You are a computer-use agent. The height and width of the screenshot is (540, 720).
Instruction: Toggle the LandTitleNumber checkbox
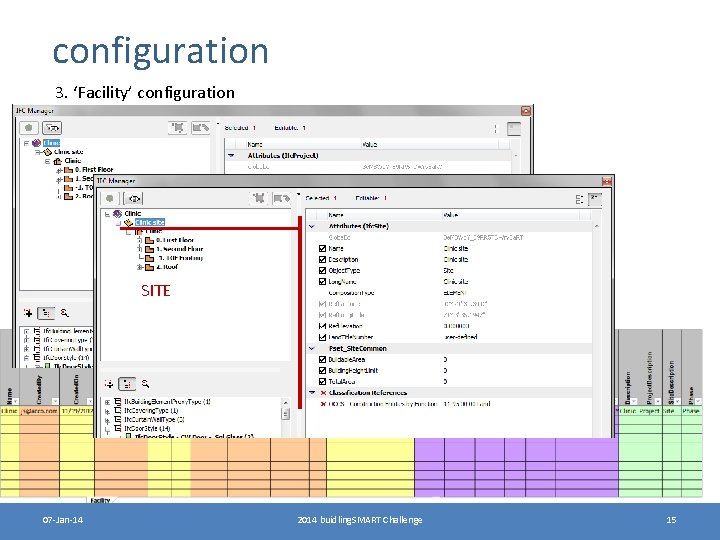pos(322,337)
